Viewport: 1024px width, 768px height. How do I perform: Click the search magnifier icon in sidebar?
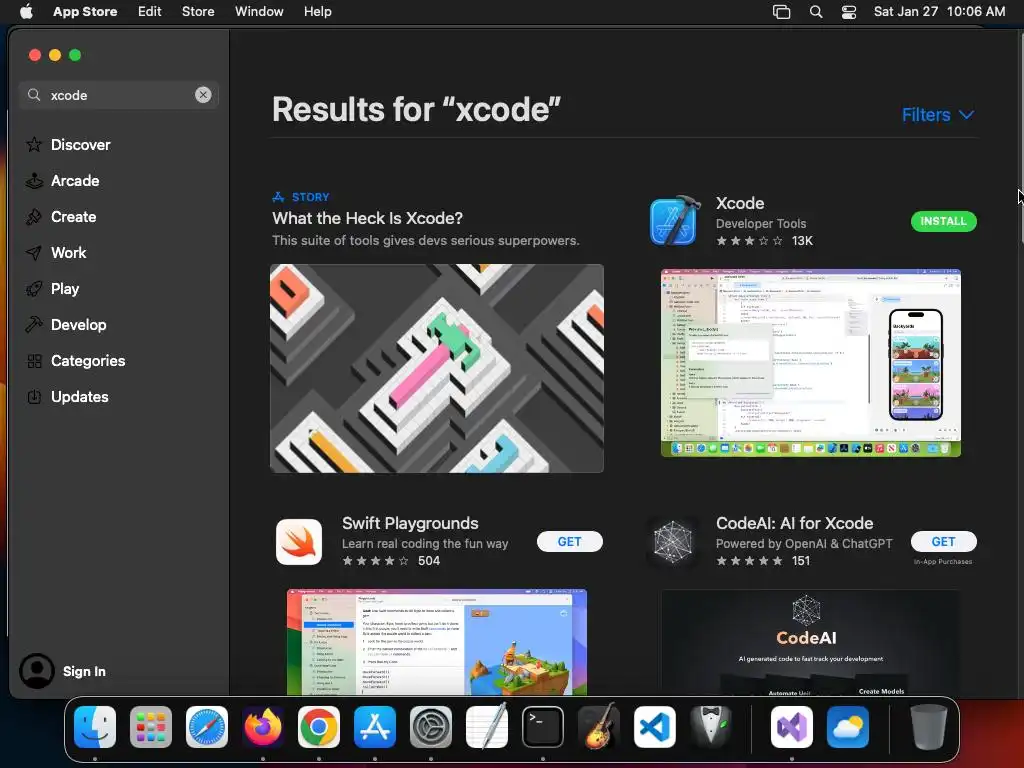(x=34, y=95)
